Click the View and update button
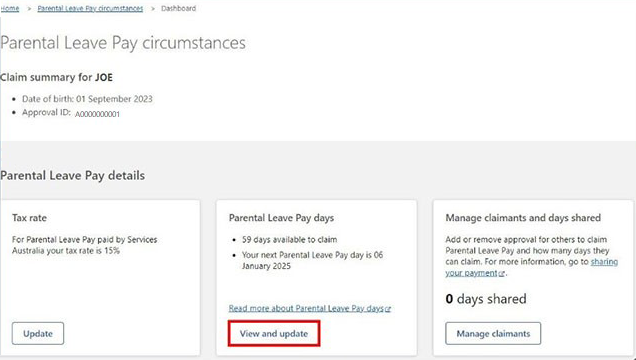 point(274,333)
